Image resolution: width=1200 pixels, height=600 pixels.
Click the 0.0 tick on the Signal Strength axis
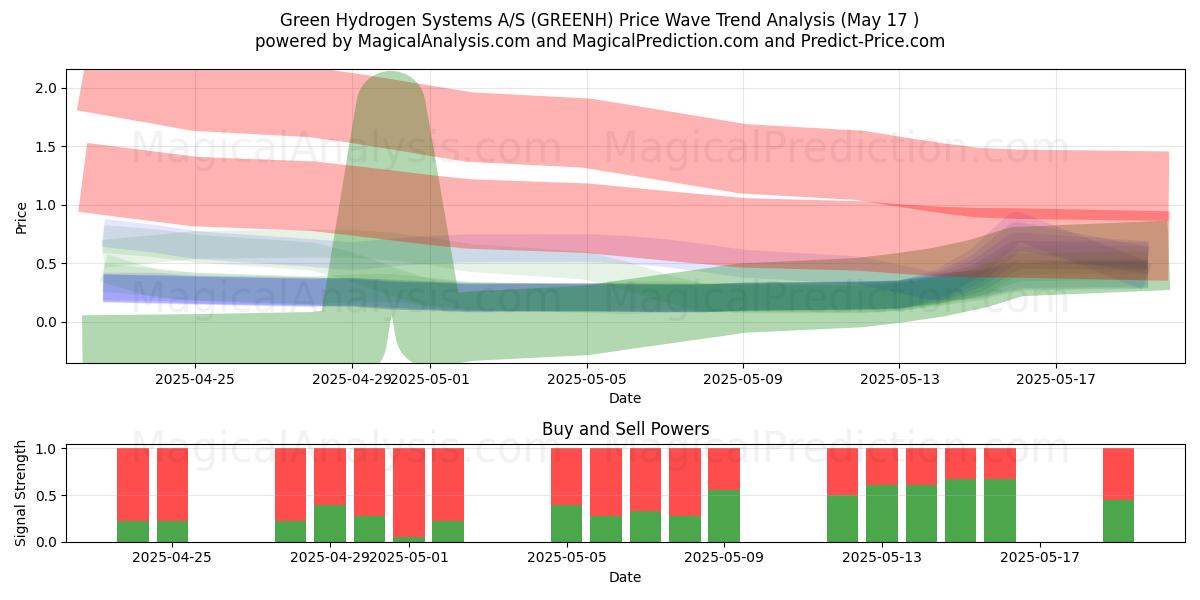pos(47,542)
